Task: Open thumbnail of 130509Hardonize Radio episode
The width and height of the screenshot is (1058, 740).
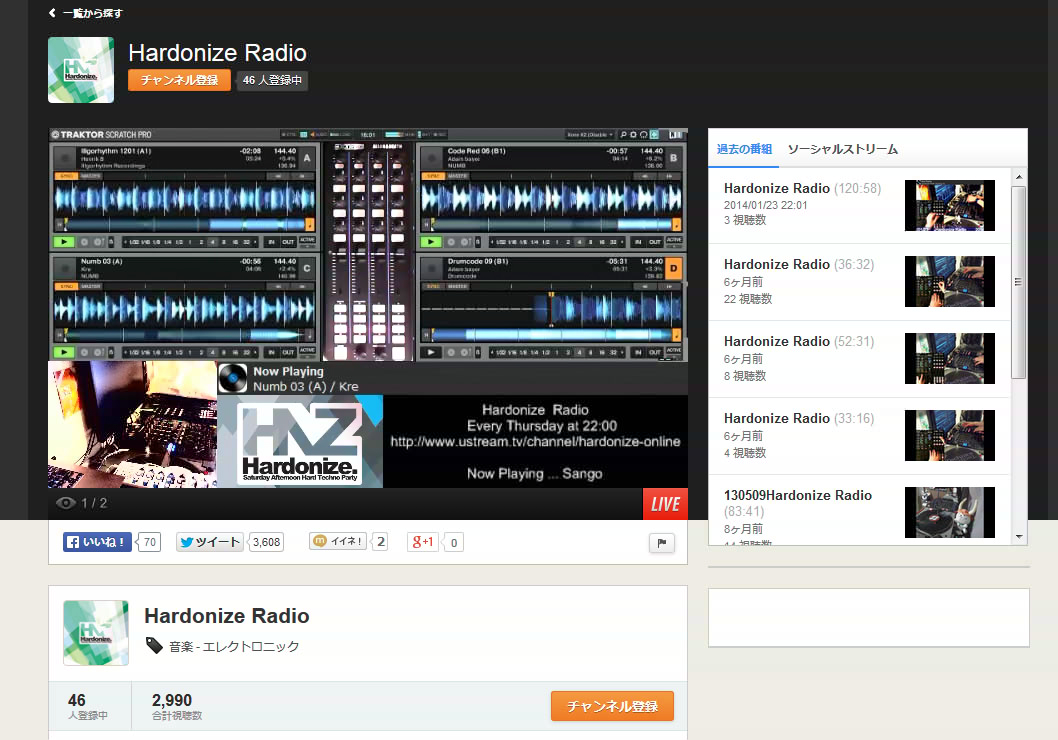Action: coord(949,512)
